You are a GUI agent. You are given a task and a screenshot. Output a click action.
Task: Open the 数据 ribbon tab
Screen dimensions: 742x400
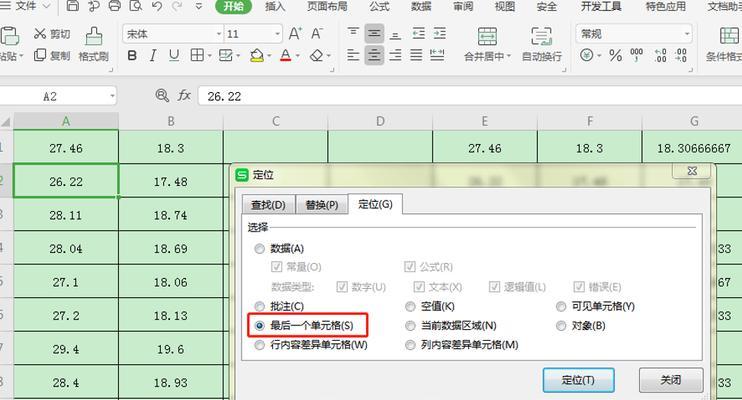pos(421,6)
